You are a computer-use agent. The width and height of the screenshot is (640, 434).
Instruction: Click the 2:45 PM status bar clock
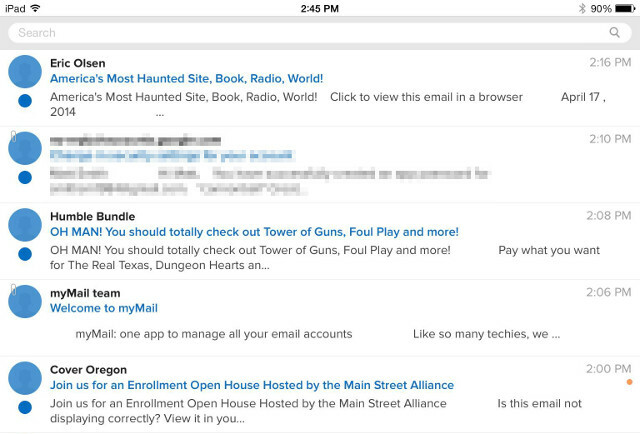pyautogui.click(x=320, y=9)
